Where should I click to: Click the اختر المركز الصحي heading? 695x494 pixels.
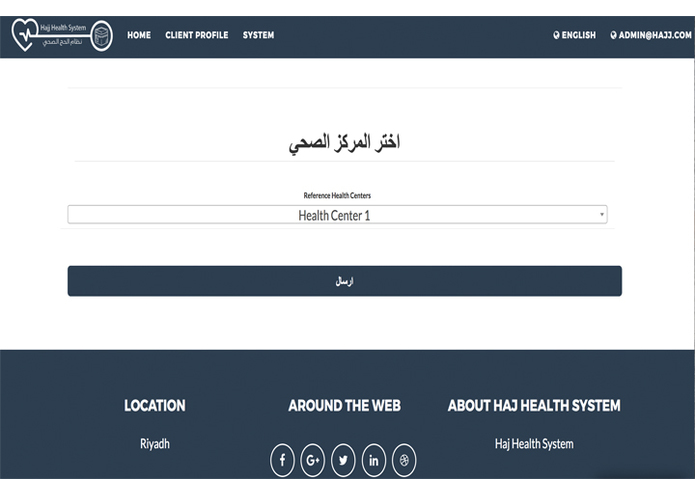pos(344,142)
